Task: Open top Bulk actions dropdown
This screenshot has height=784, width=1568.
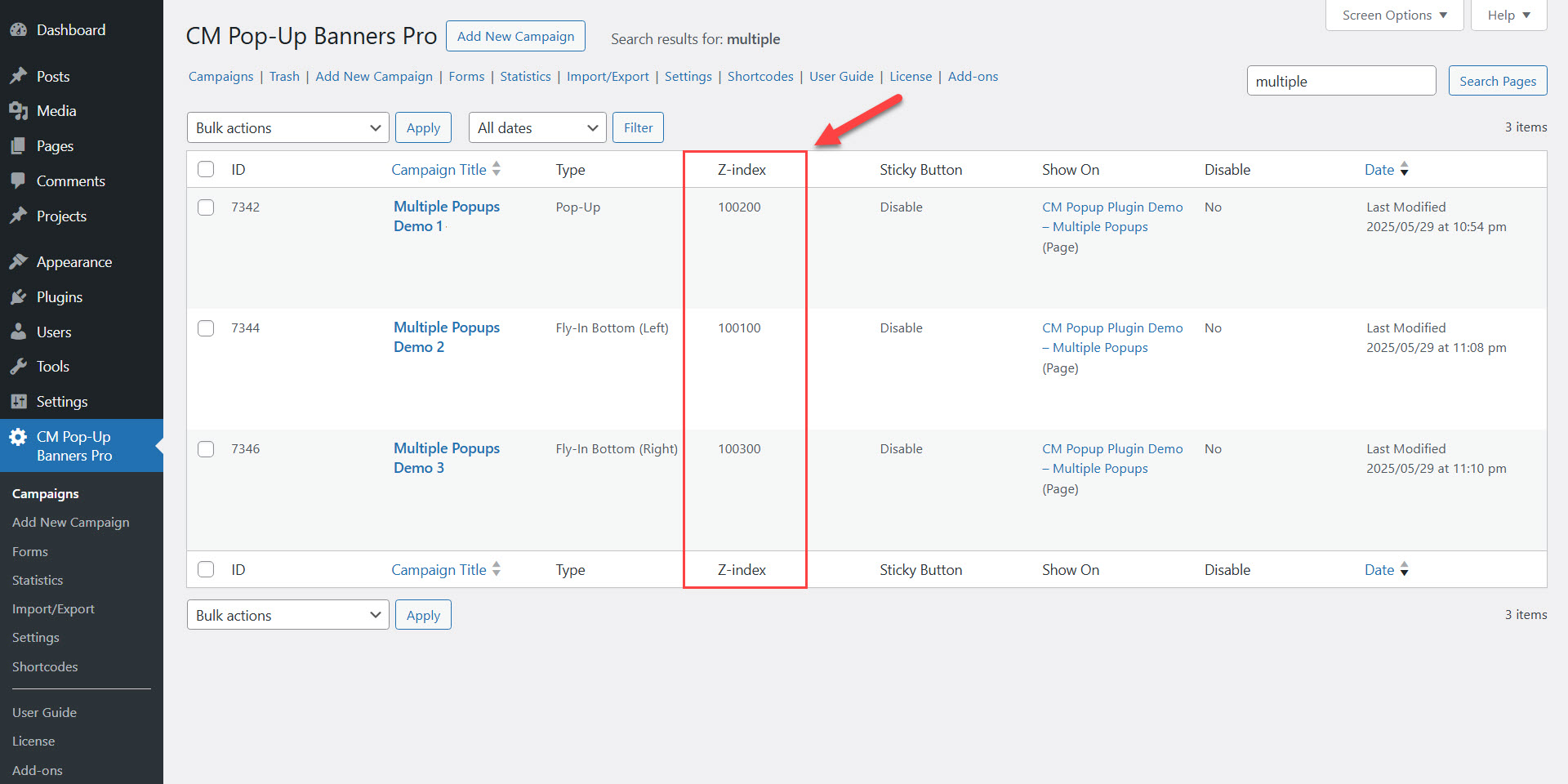Action: tap(287, 127)
